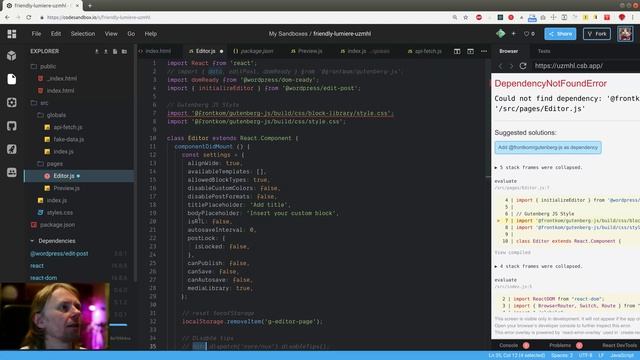Toggle the preview window layout icon
This screenshot has height=360, width=640.
point(471,51)
